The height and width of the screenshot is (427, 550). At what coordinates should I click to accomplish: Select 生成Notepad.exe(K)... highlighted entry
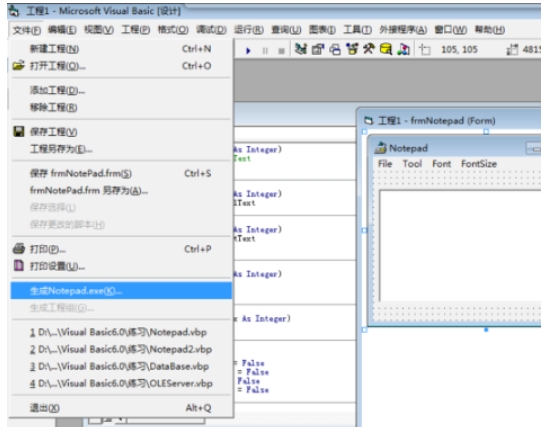121,291
